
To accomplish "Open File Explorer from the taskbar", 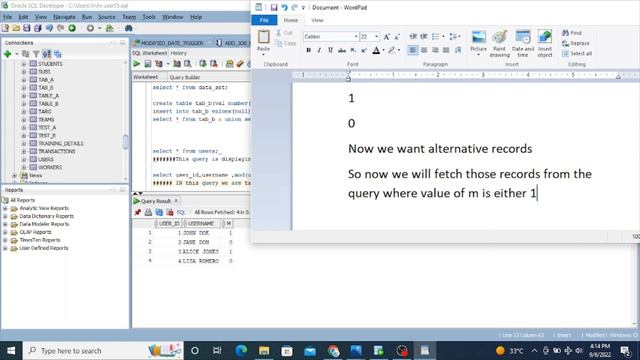I will [x=264, y=351].
